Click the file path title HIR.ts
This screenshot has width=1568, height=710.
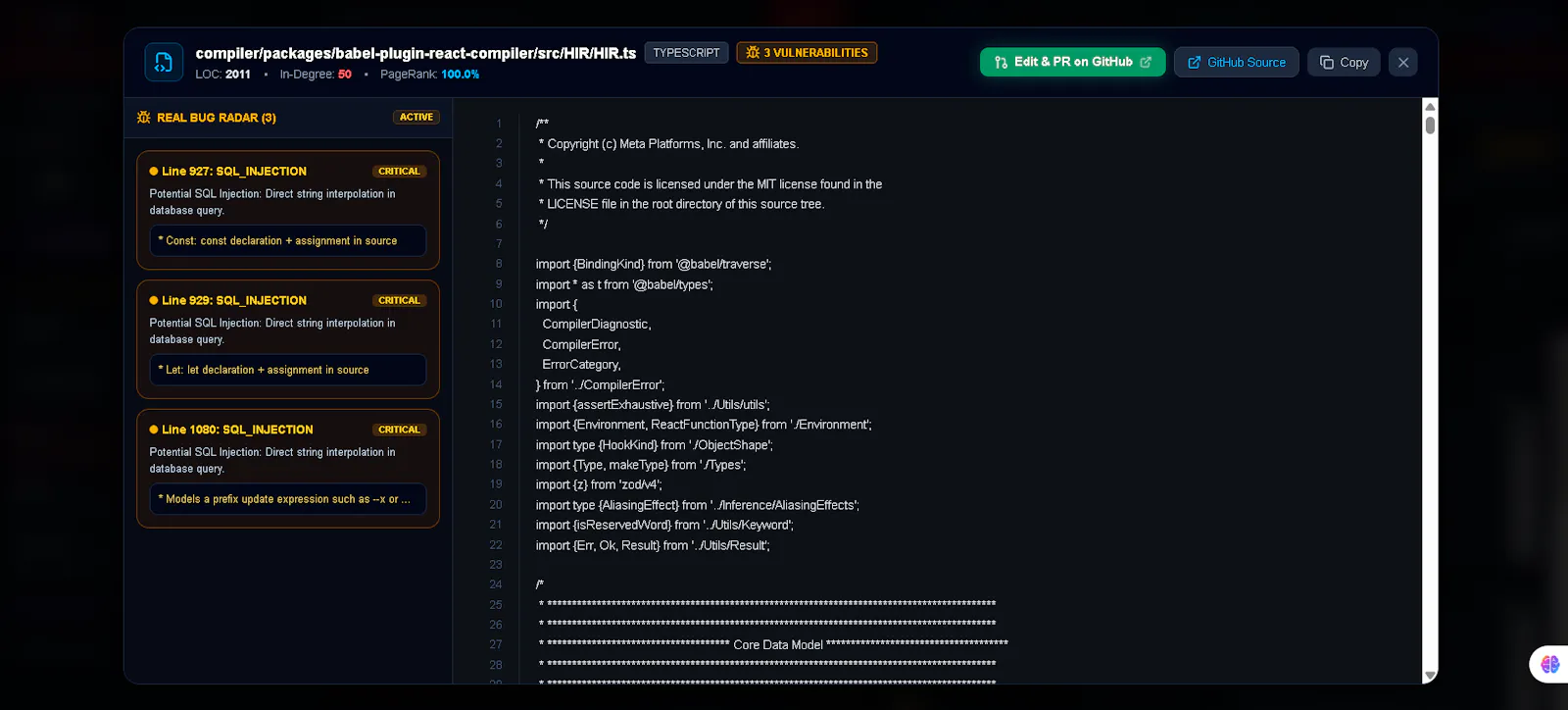point(416,53)
